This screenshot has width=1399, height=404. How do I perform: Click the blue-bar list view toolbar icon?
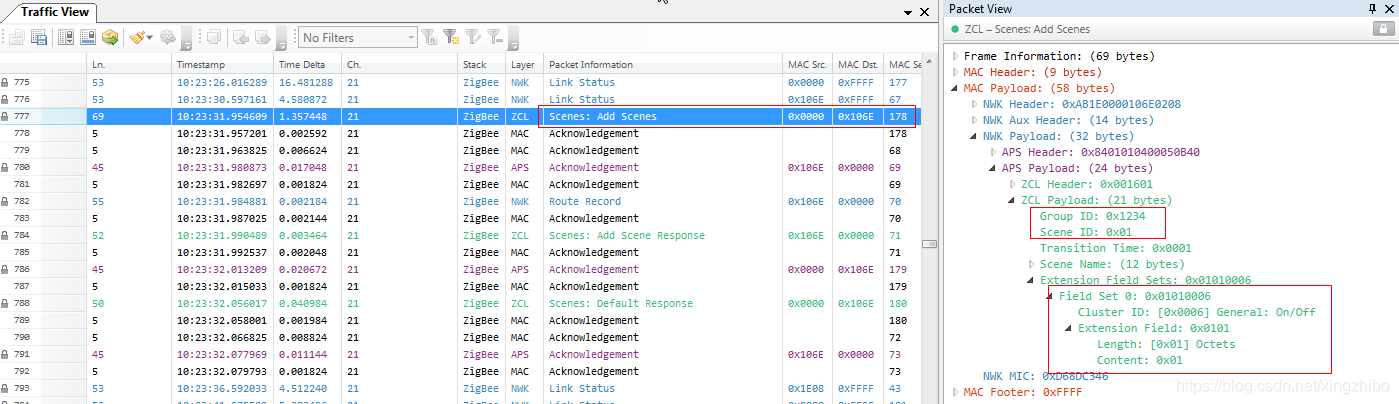click(88, 38)
